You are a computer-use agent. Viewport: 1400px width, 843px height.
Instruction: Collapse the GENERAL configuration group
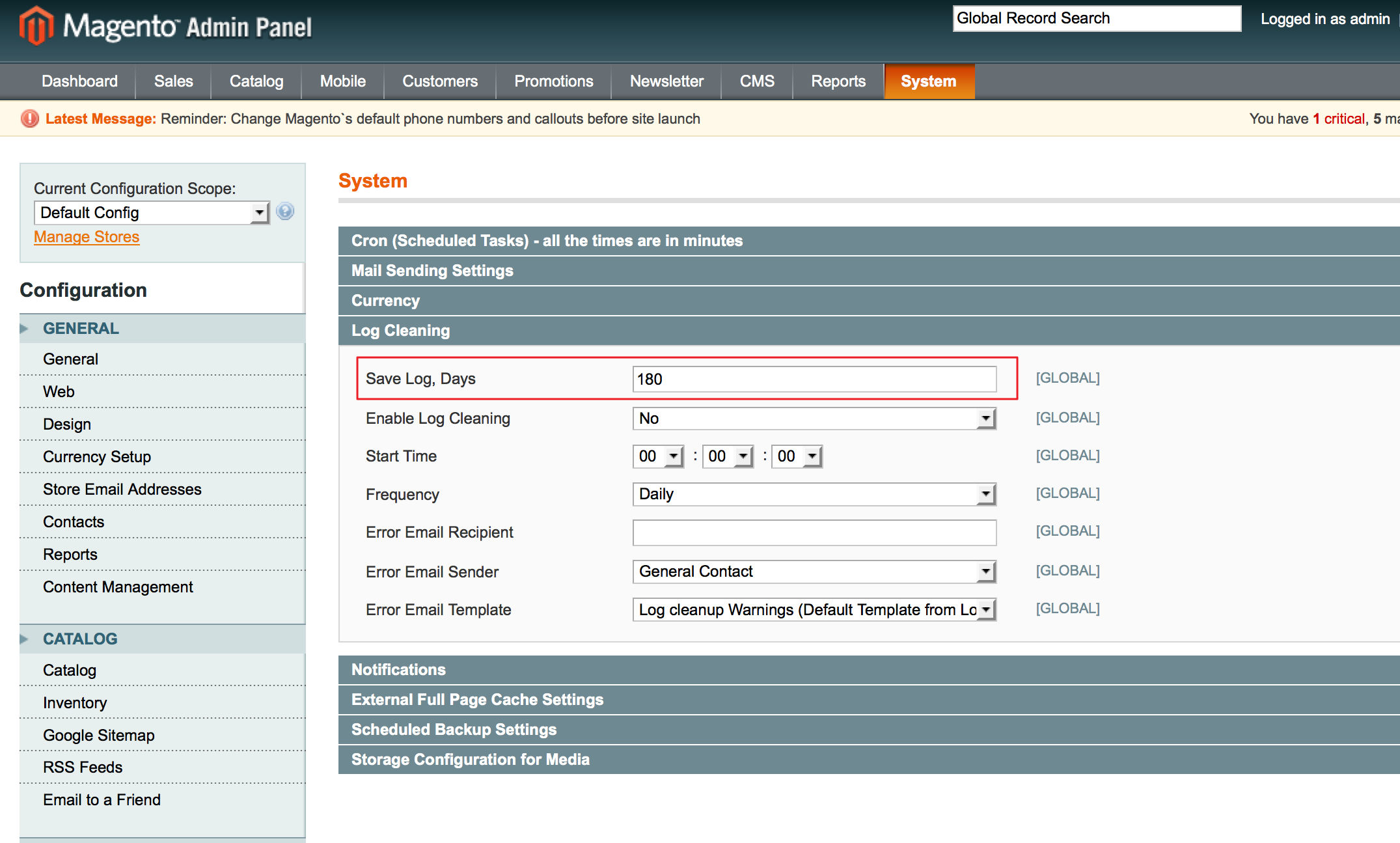[x=81, y=328]
